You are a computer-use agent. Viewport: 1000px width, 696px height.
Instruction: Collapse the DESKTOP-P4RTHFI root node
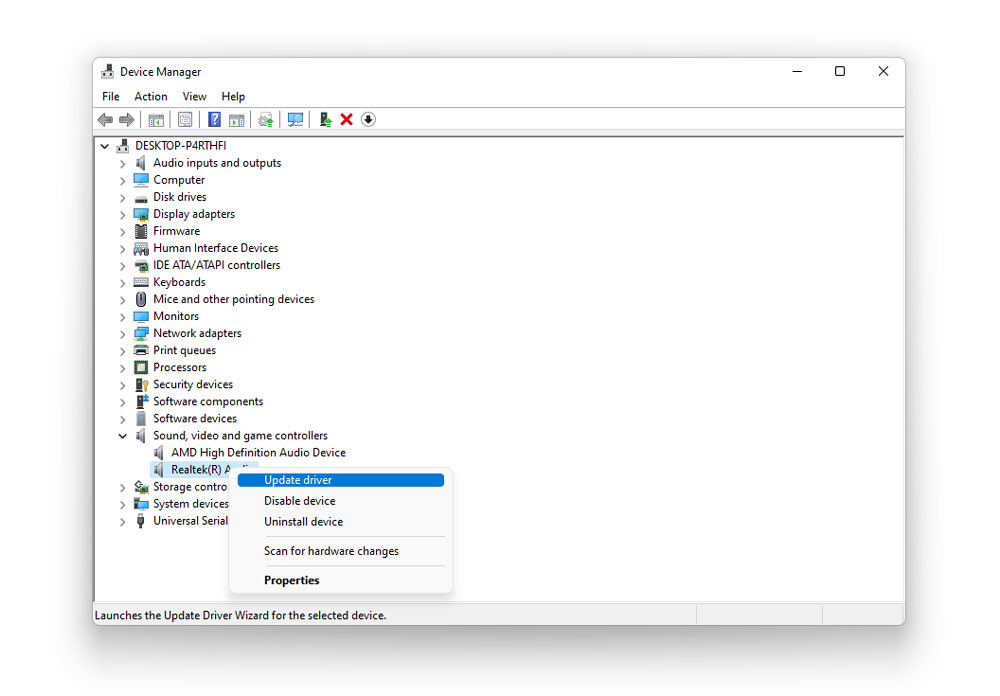(x=105, y=146)
